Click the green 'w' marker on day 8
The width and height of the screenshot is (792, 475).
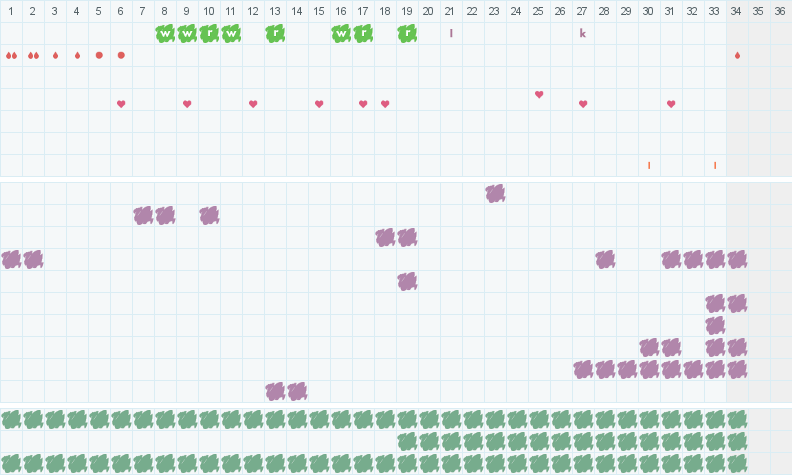(165, 33)
